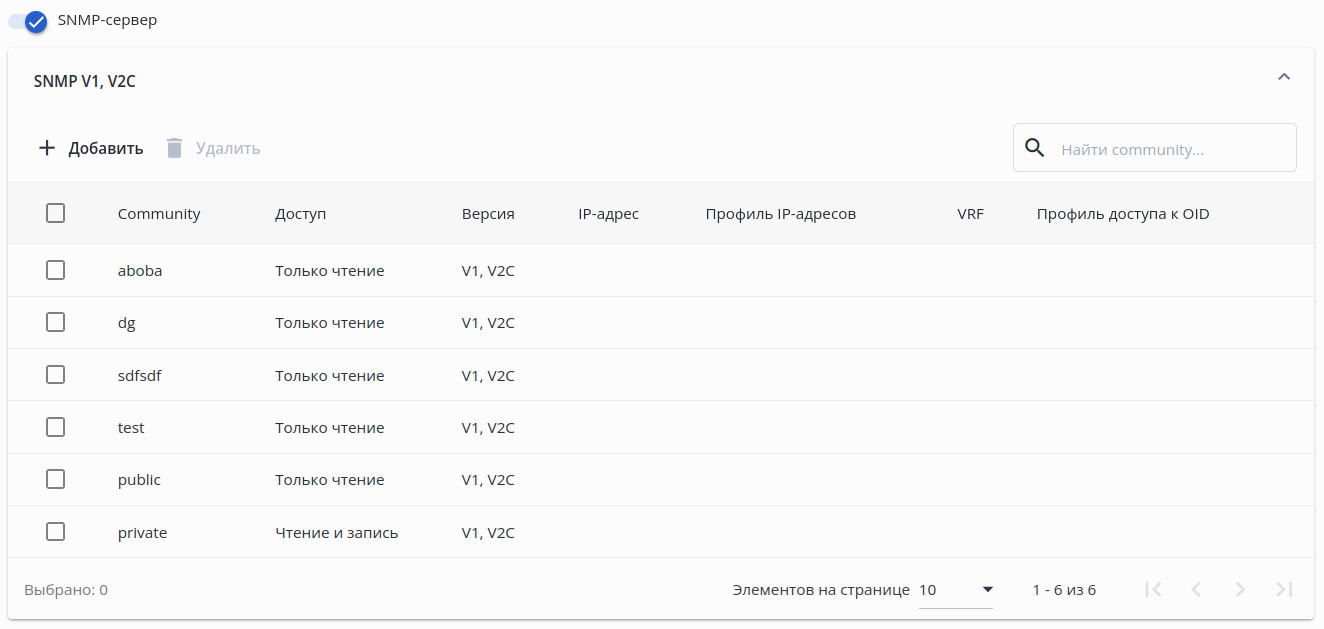The width and height of the screenshot is (1324, 629).
Task: Focus the Найти community search field
Action: [1170, 149]
